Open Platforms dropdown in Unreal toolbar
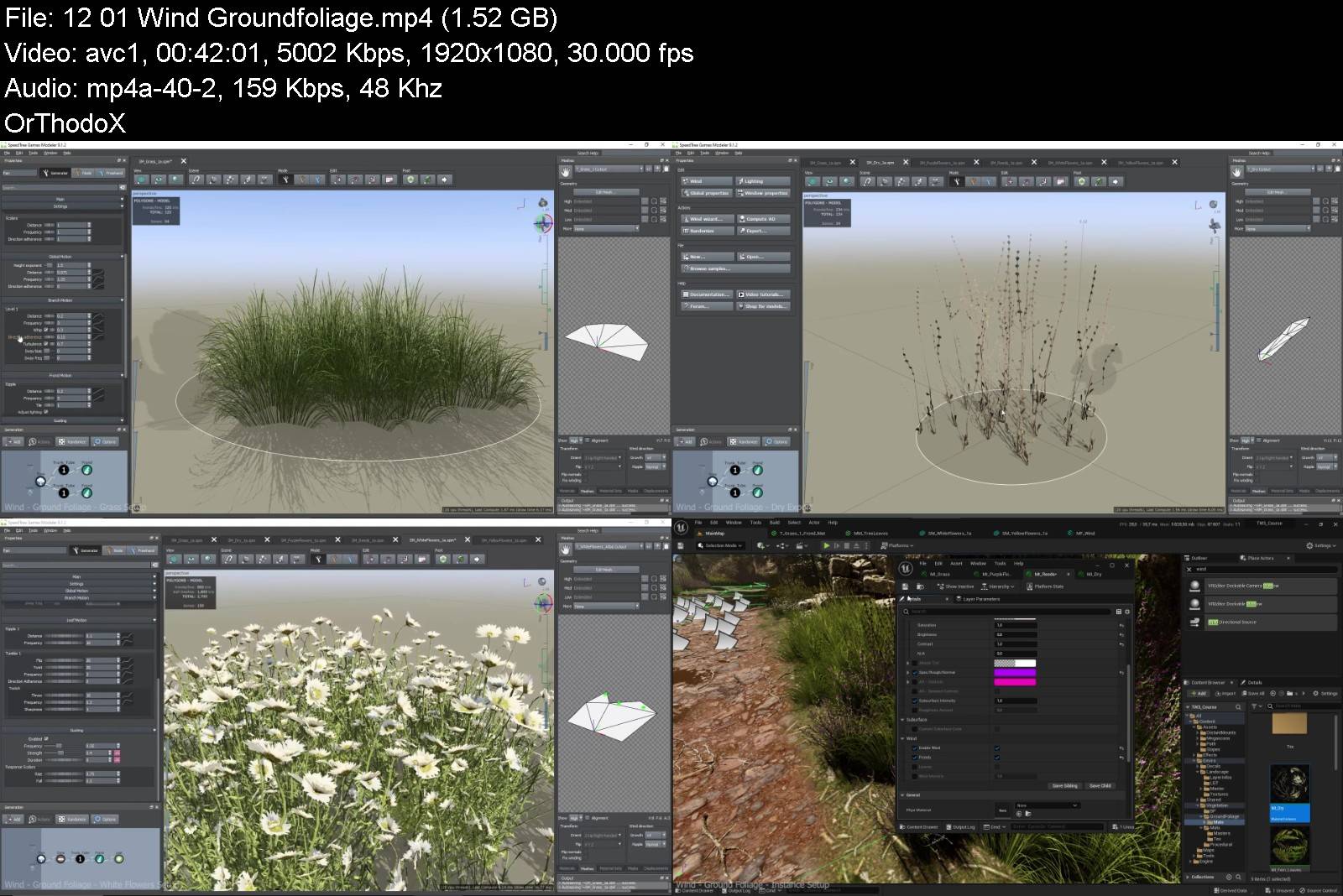 click(x=896, y=545)
